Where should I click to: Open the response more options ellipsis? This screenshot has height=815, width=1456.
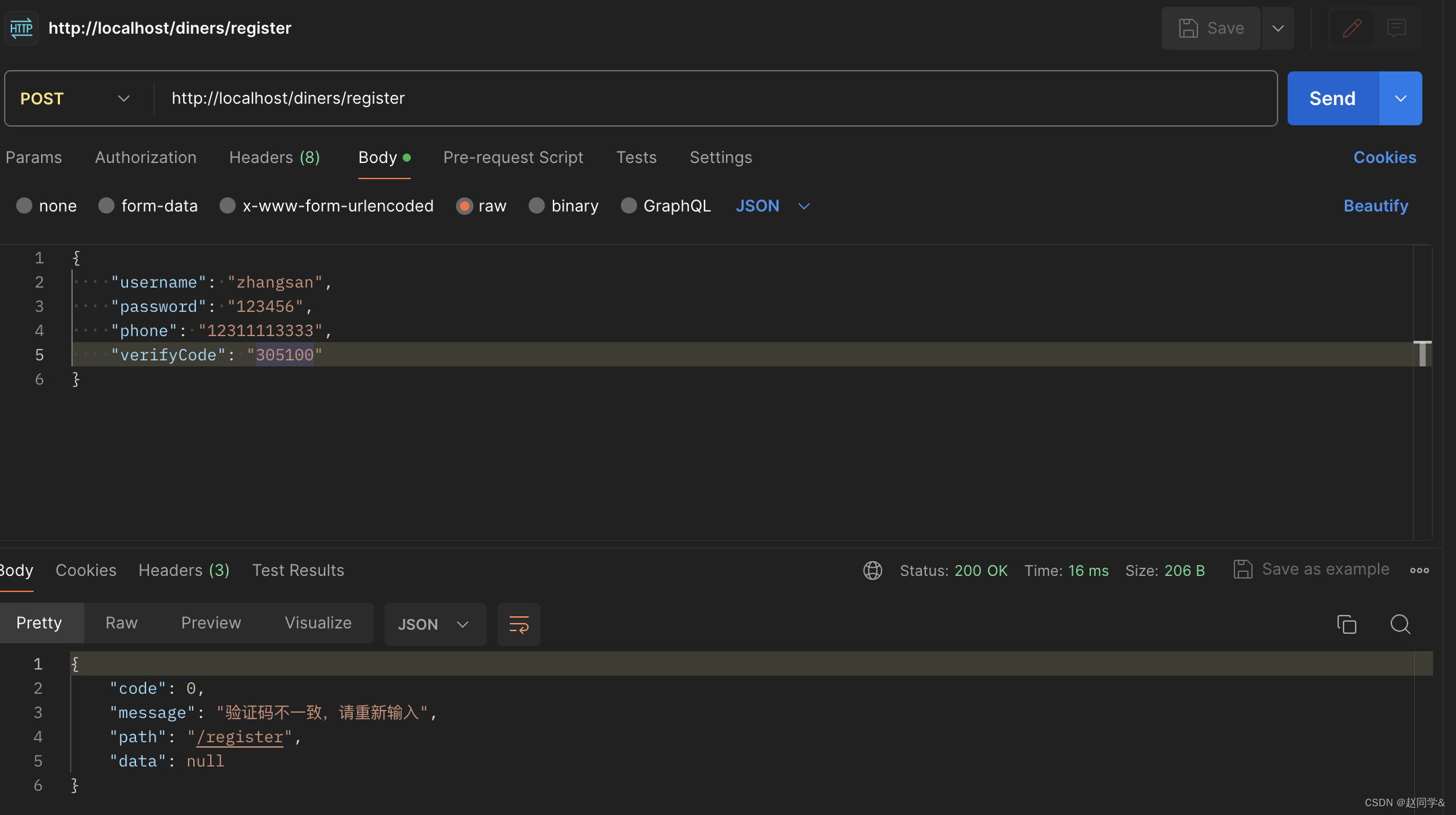[x=1419, y=570]
